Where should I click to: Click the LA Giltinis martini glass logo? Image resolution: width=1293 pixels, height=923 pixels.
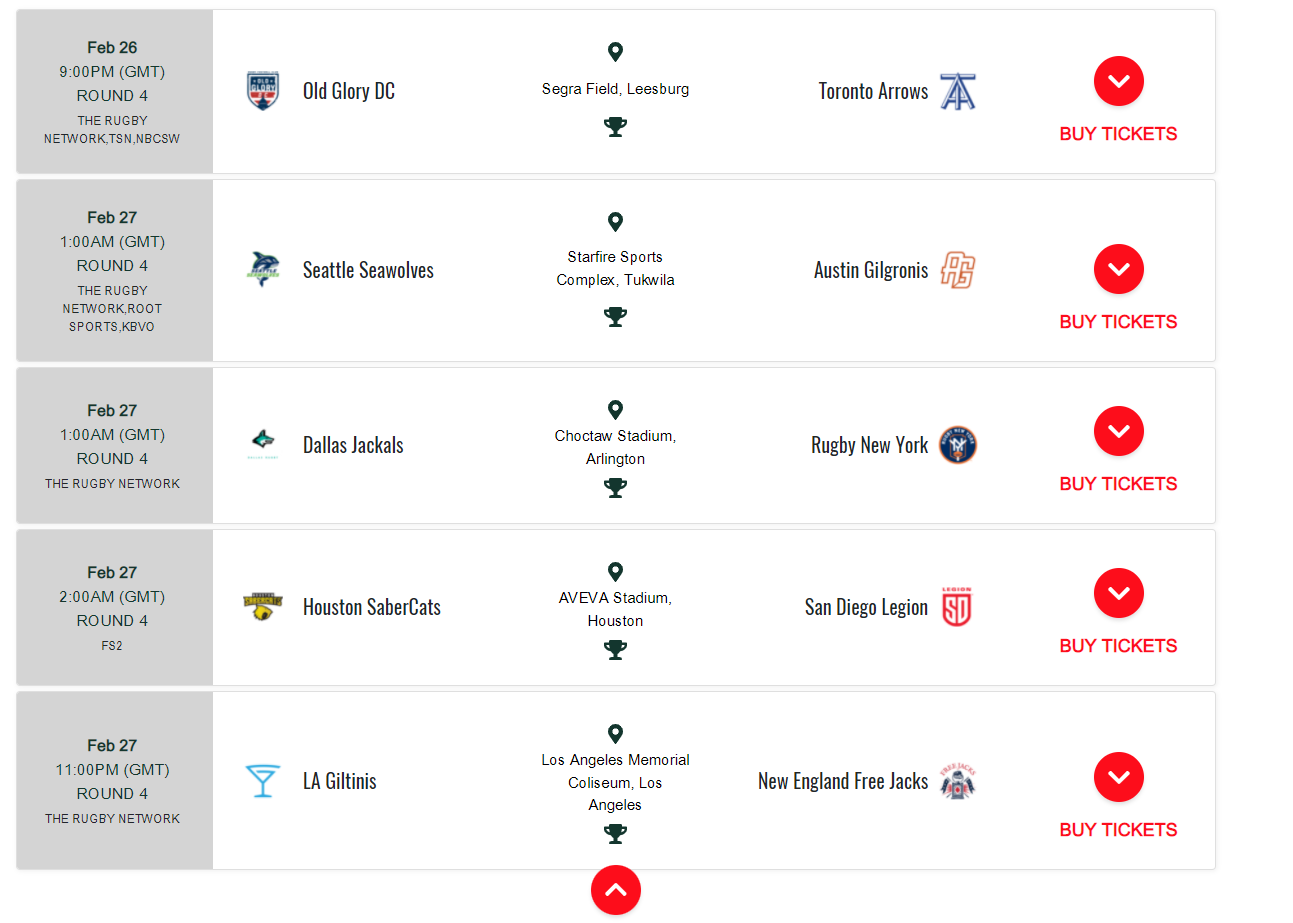[x=263, y=781]
